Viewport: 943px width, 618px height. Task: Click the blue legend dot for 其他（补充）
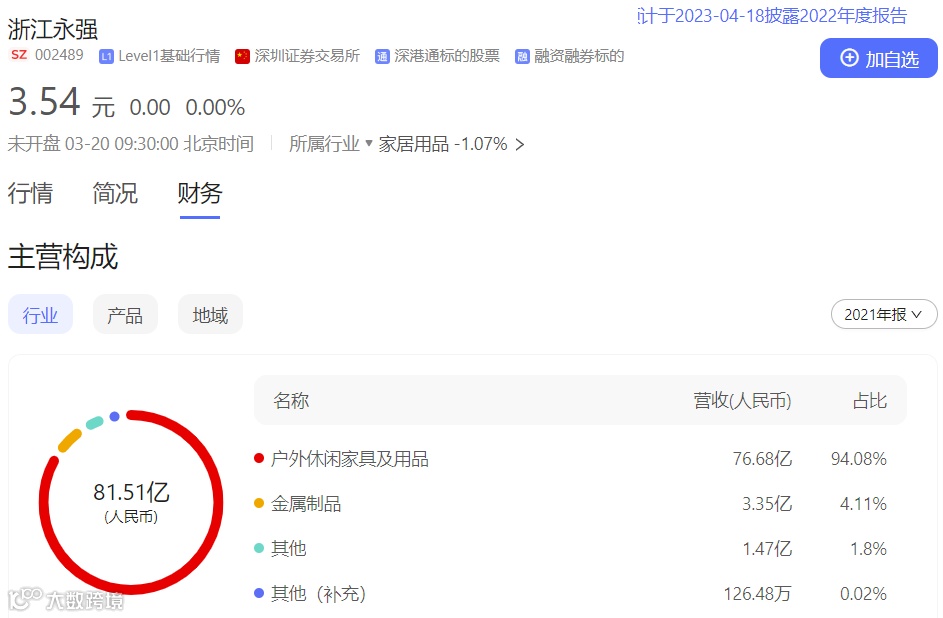(x=259, y=593)
